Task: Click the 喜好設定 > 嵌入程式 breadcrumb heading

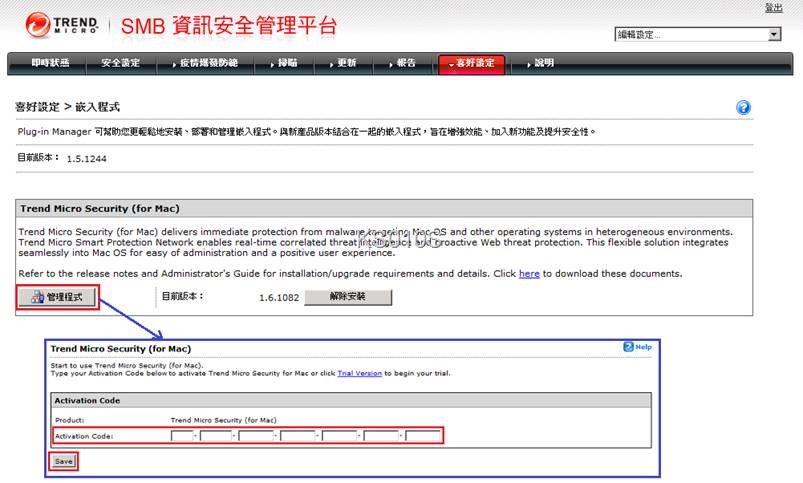Action: [x=67, y=107]
